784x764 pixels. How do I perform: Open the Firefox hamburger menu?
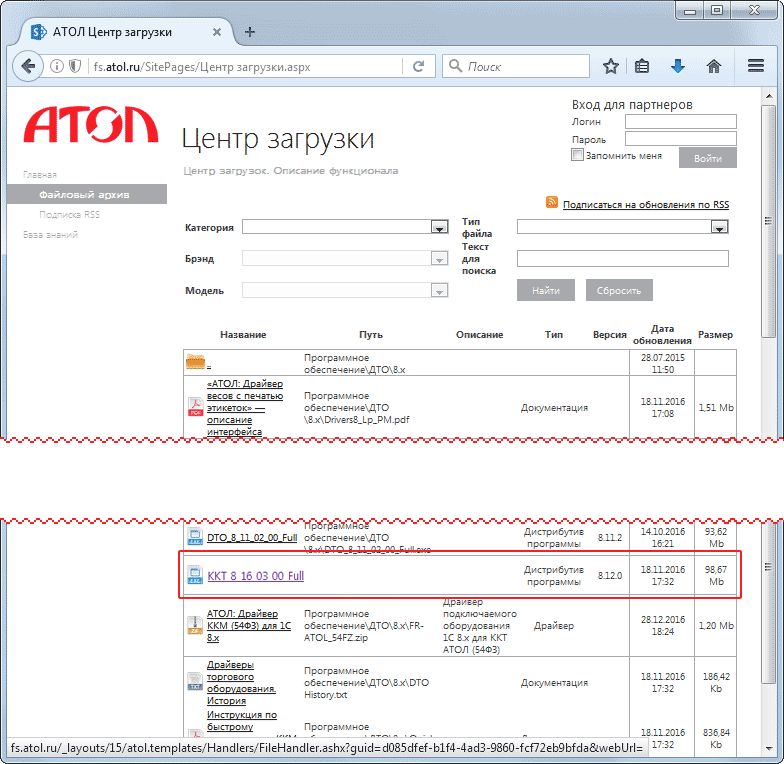click(x=756, y=66)
